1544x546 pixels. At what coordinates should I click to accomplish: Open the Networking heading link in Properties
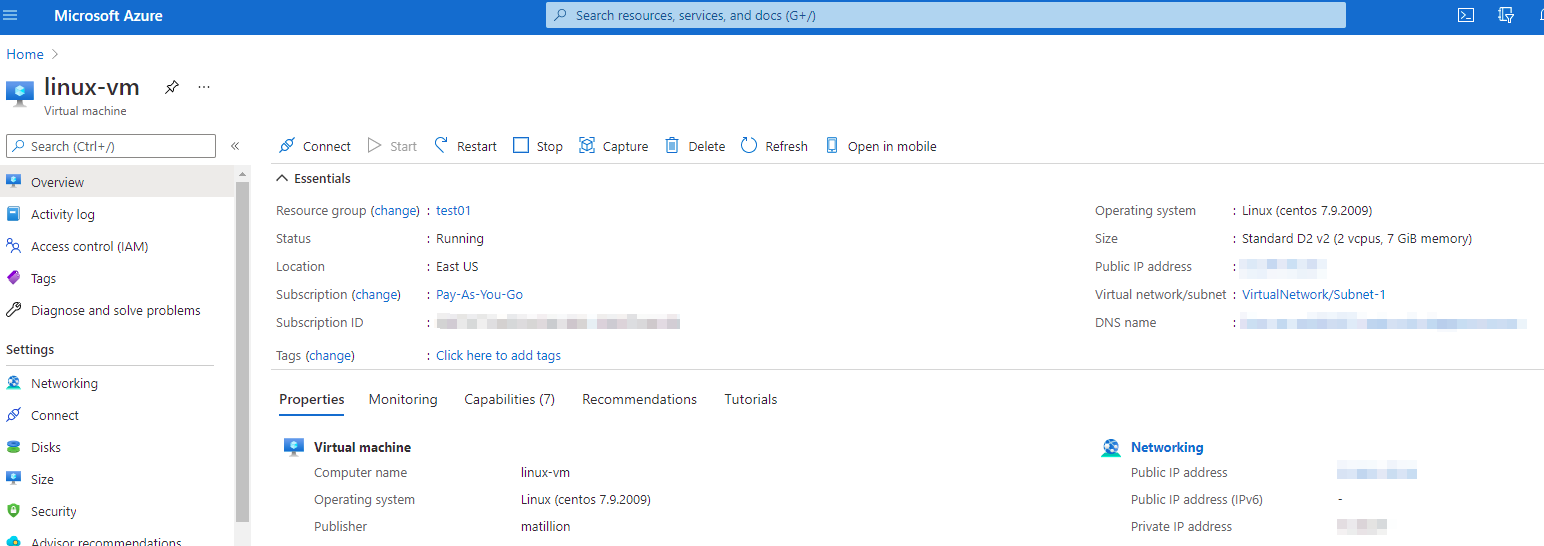tap(1167, 447)
